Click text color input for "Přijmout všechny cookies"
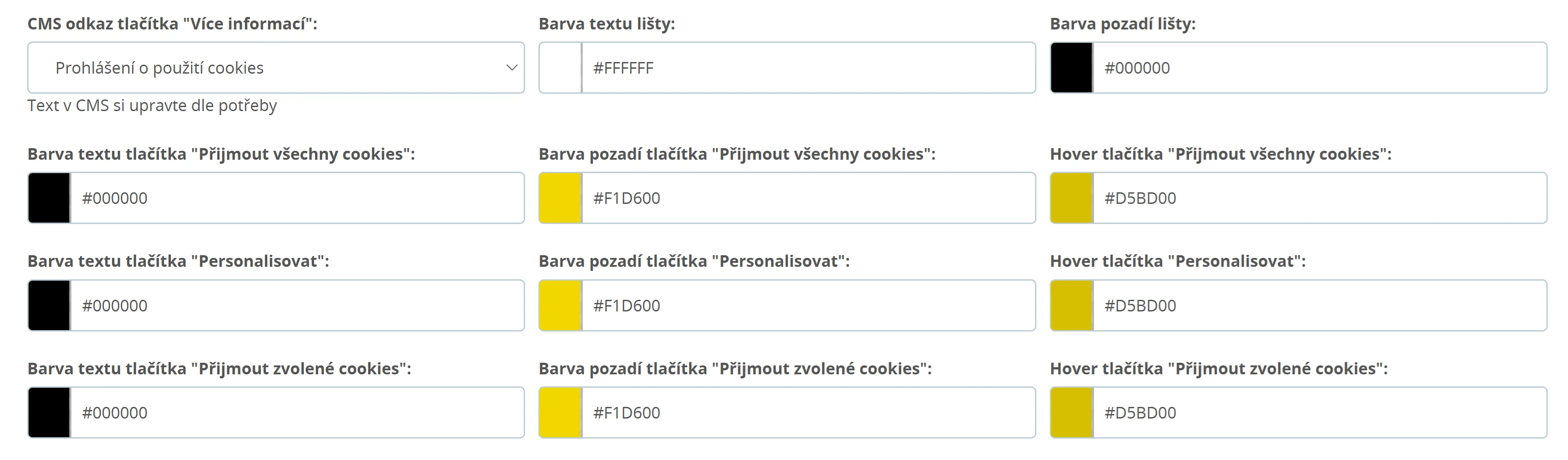Image resolution: width=1568 pixels, height=460 pixels. pyautogui.click(x=297, y=198)
